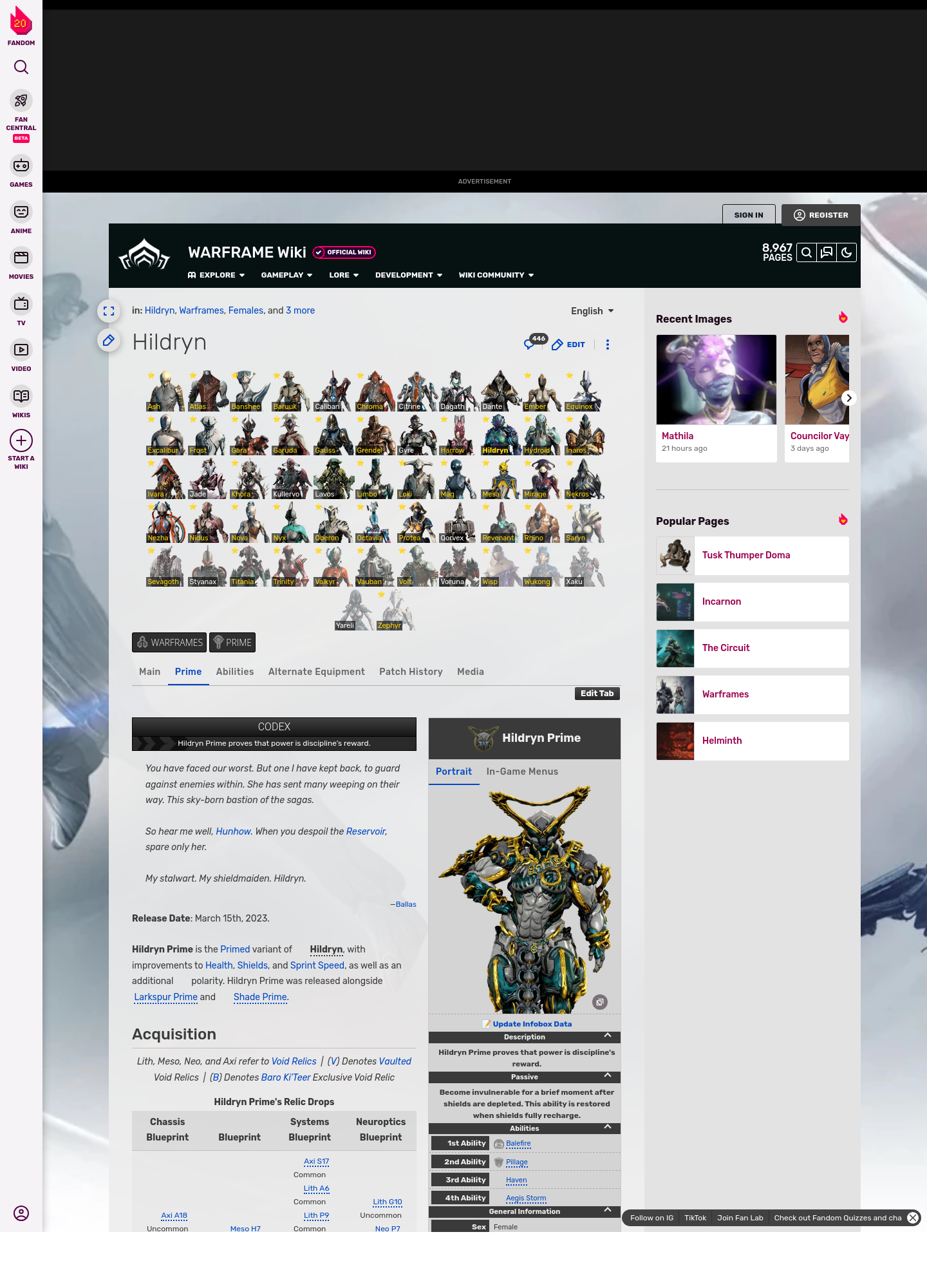This screenshot has height=1288, width=927.
Task: Select the Rhino warframe icon
Action: (x=542, y=522)
